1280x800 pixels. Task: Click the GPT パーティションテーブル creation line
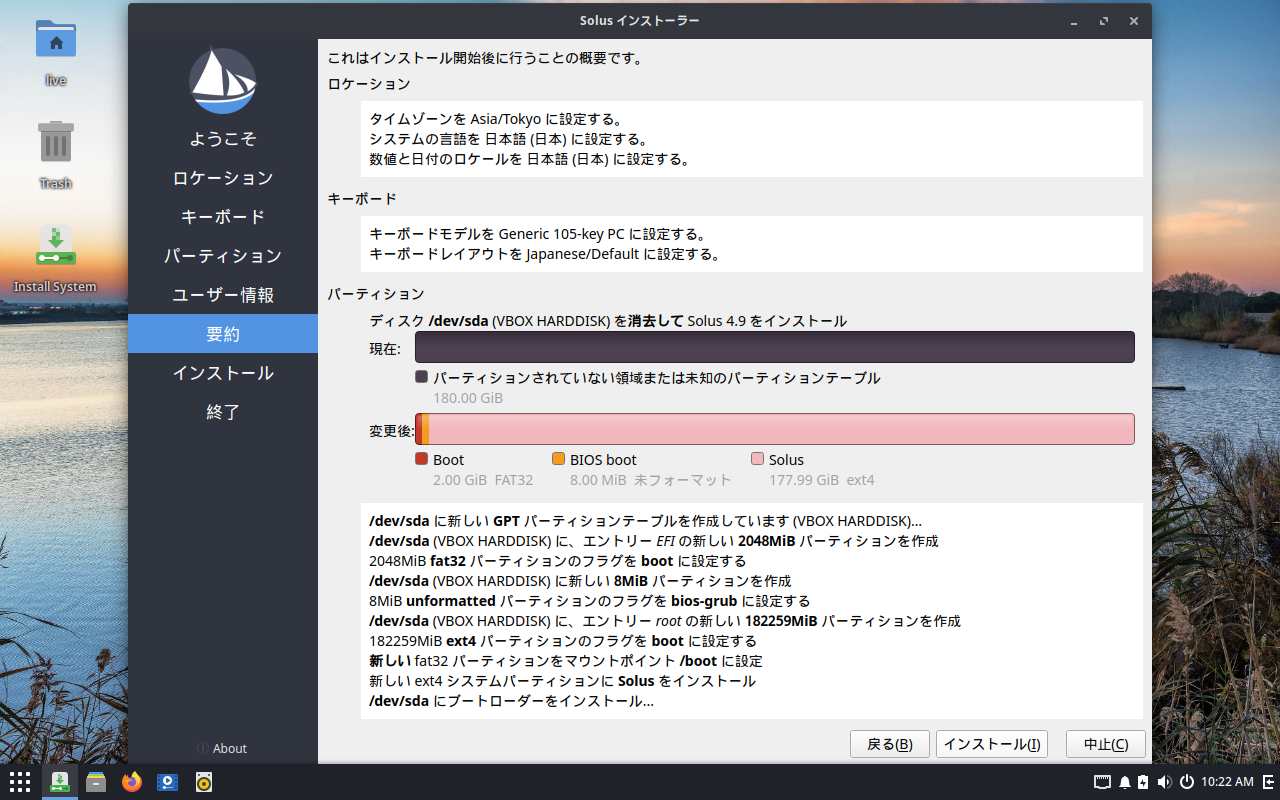coord(646,521)
